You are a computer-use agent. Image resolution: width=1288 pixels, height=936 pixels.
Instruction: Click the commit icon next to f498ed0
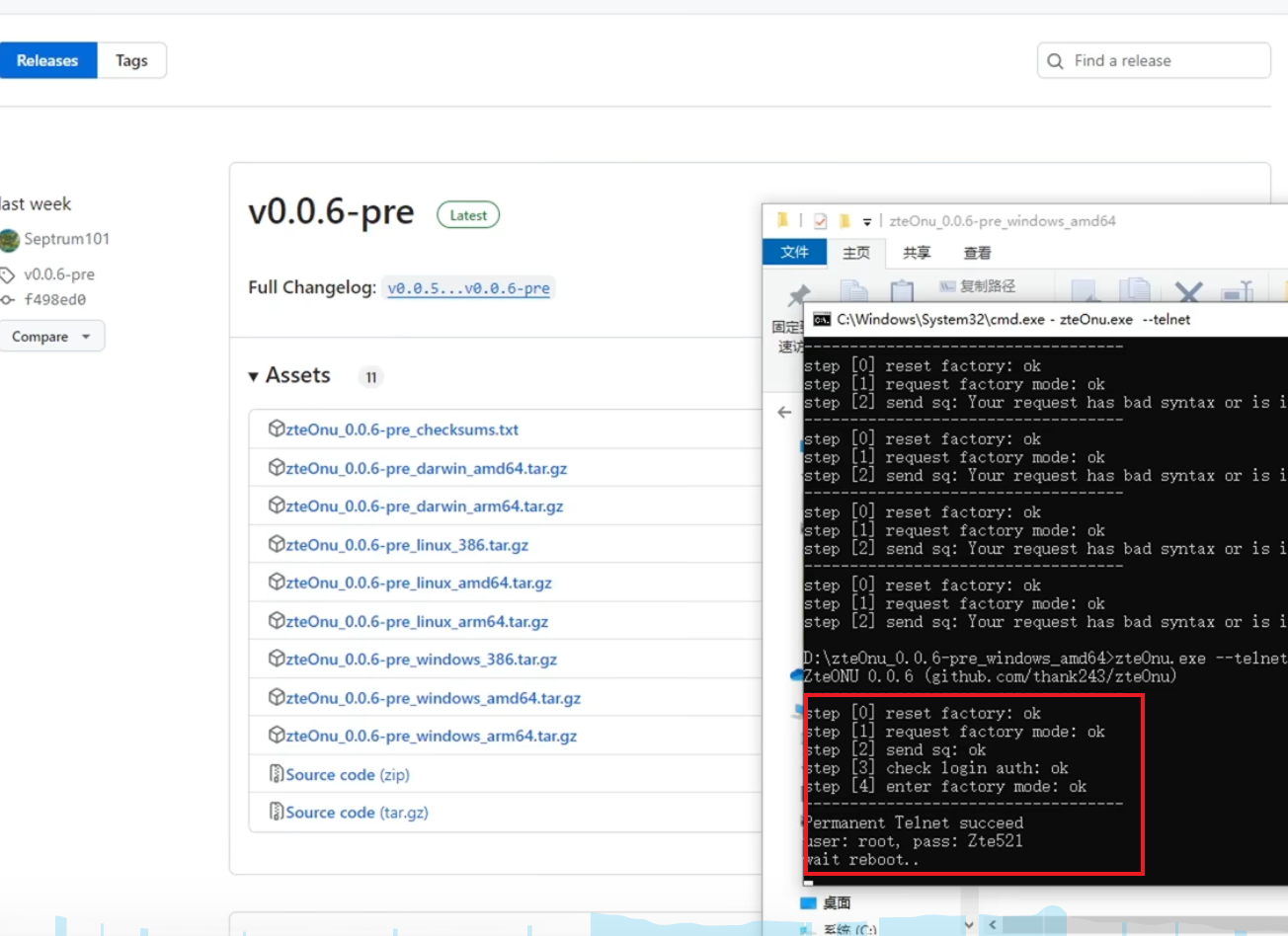coord(8,299)
